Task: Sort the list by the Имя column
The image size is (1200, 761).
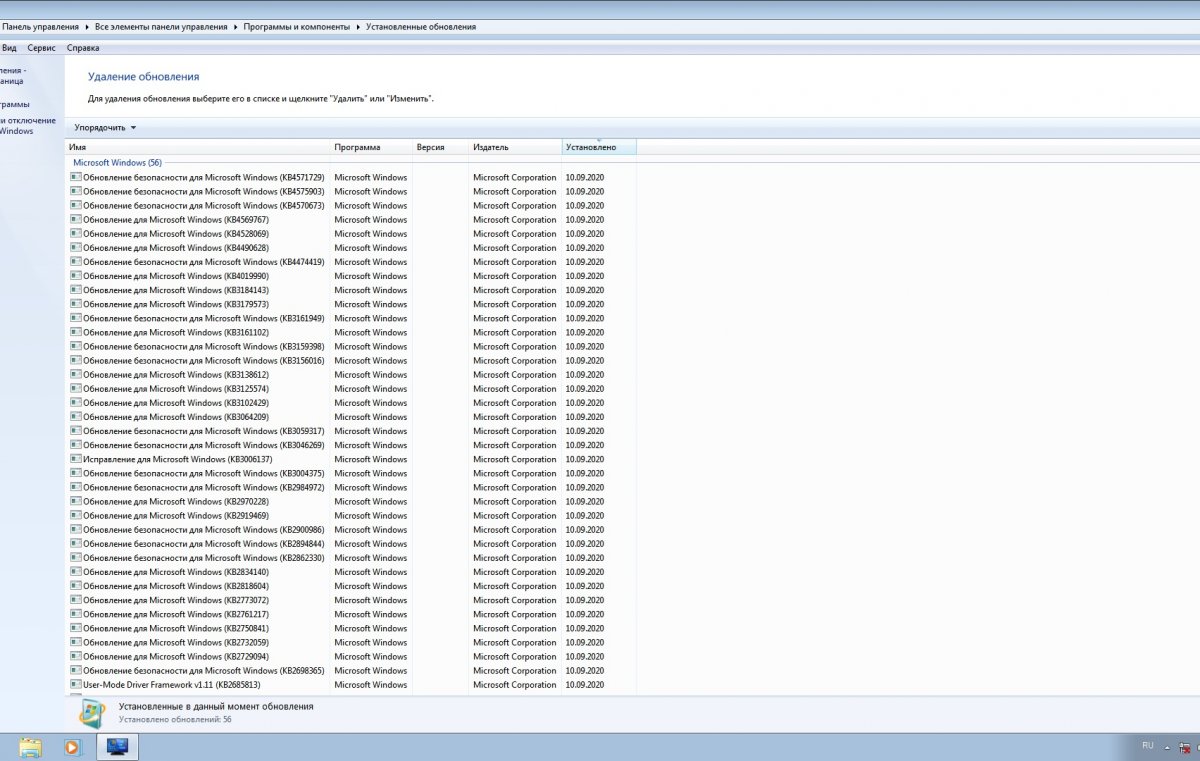Action: pyautogui.click(x=197, y=147)
